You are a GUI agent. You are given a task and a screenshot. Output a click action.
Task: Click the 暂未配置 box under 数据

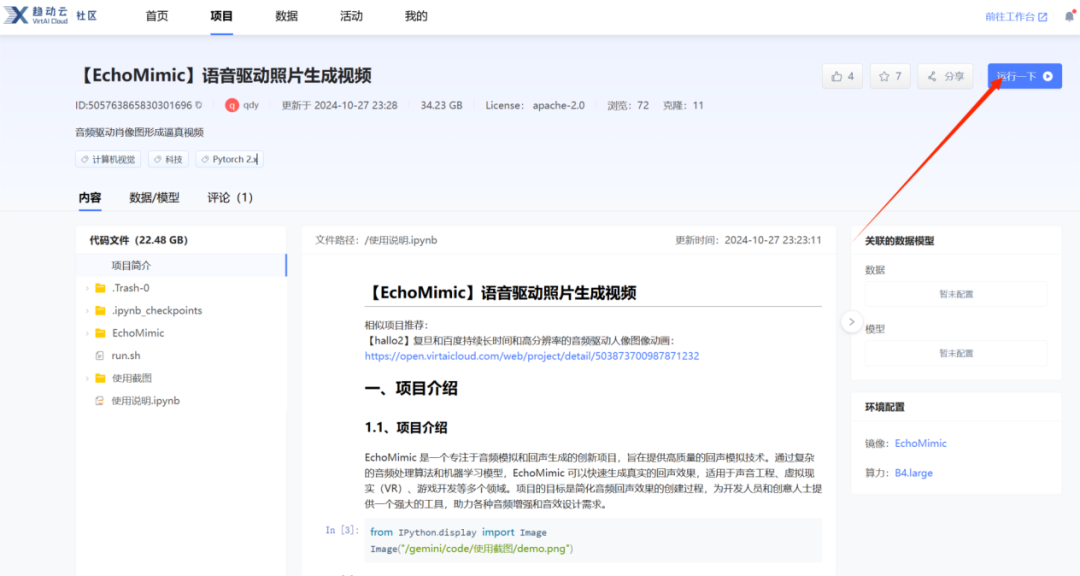956,294
